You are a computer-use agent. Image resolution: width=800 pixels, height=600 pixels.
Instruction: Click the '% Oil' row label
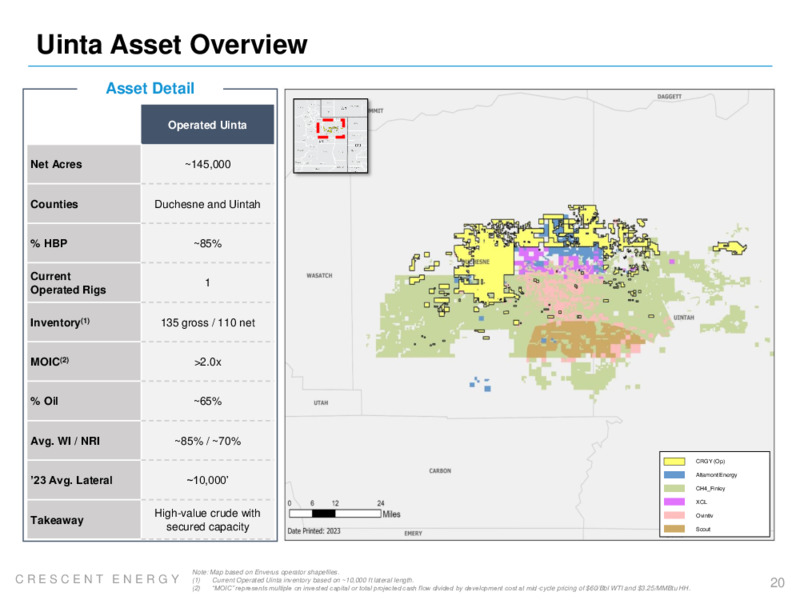(x=44, y=401)
